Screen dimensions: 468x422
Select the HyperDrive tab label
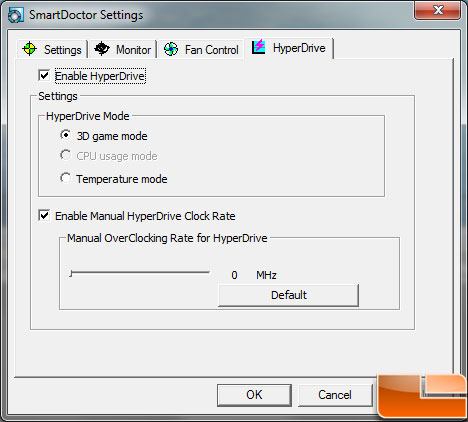(299, 48)
